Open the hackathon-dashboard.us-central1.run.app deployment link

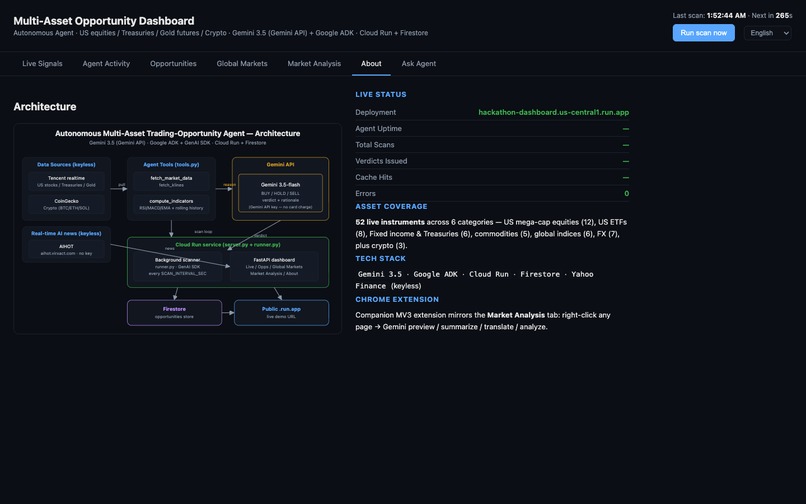pos(554,112)
